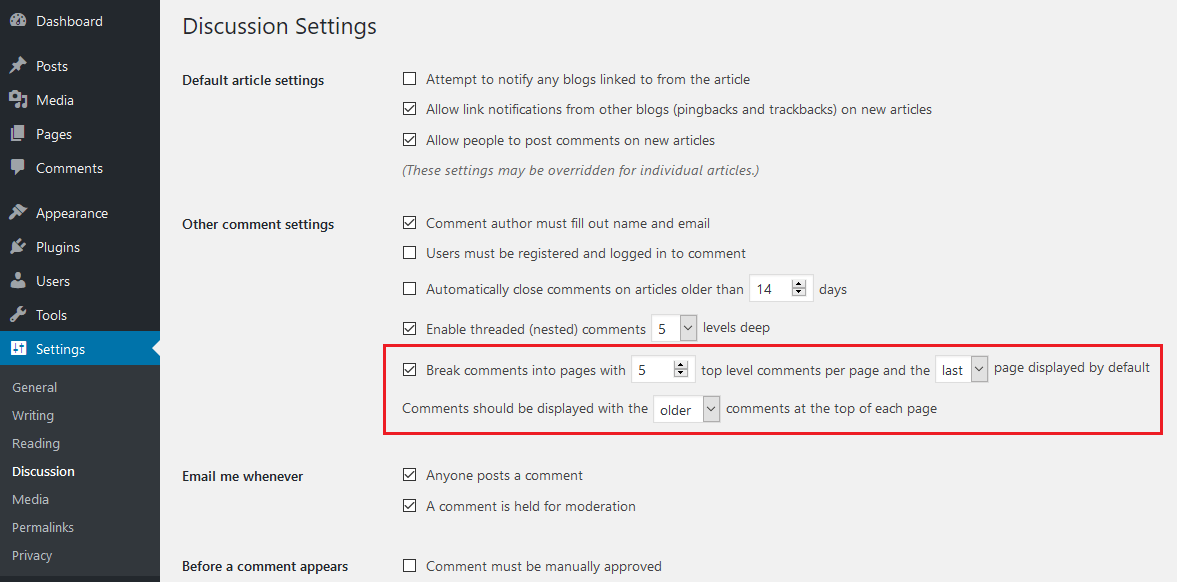Screen dimensions: 1177x582
Task: Select the Comments bubble icon
Action: coord(17,167)
